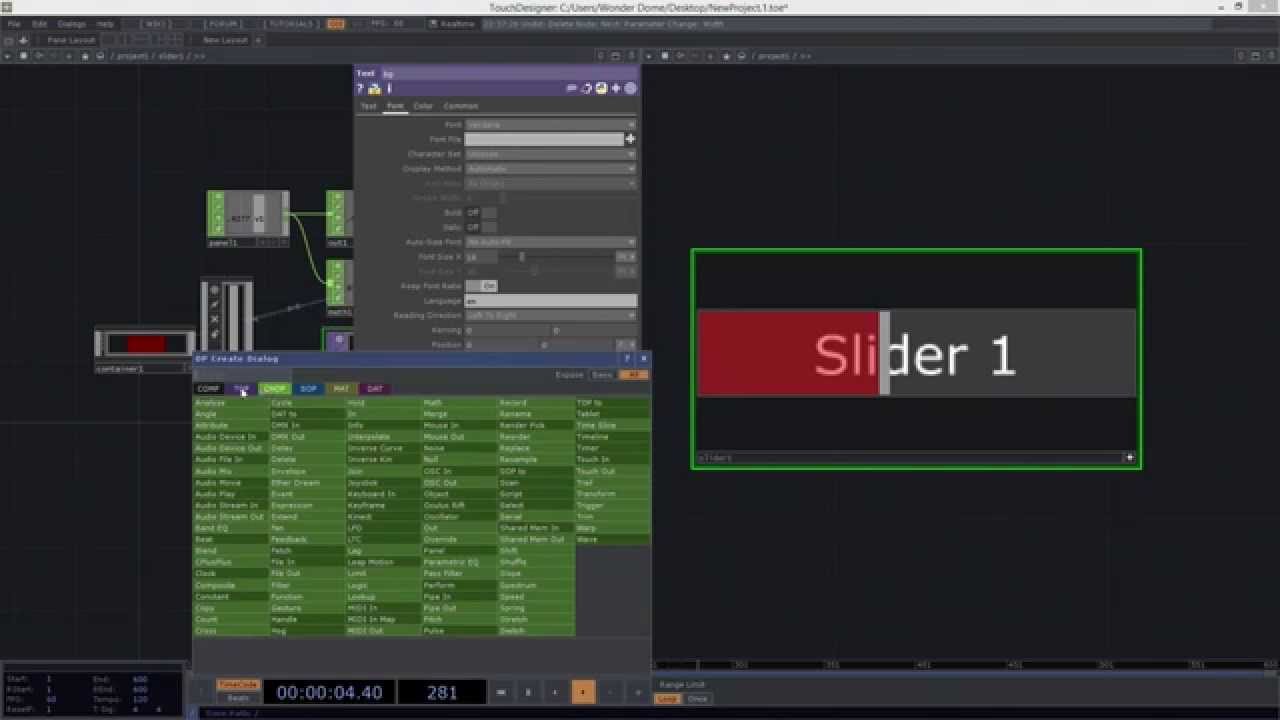The width and height of the screenshot is (1280, 720).
Task: Select the COMP family tab
Action: coord(209,389)
